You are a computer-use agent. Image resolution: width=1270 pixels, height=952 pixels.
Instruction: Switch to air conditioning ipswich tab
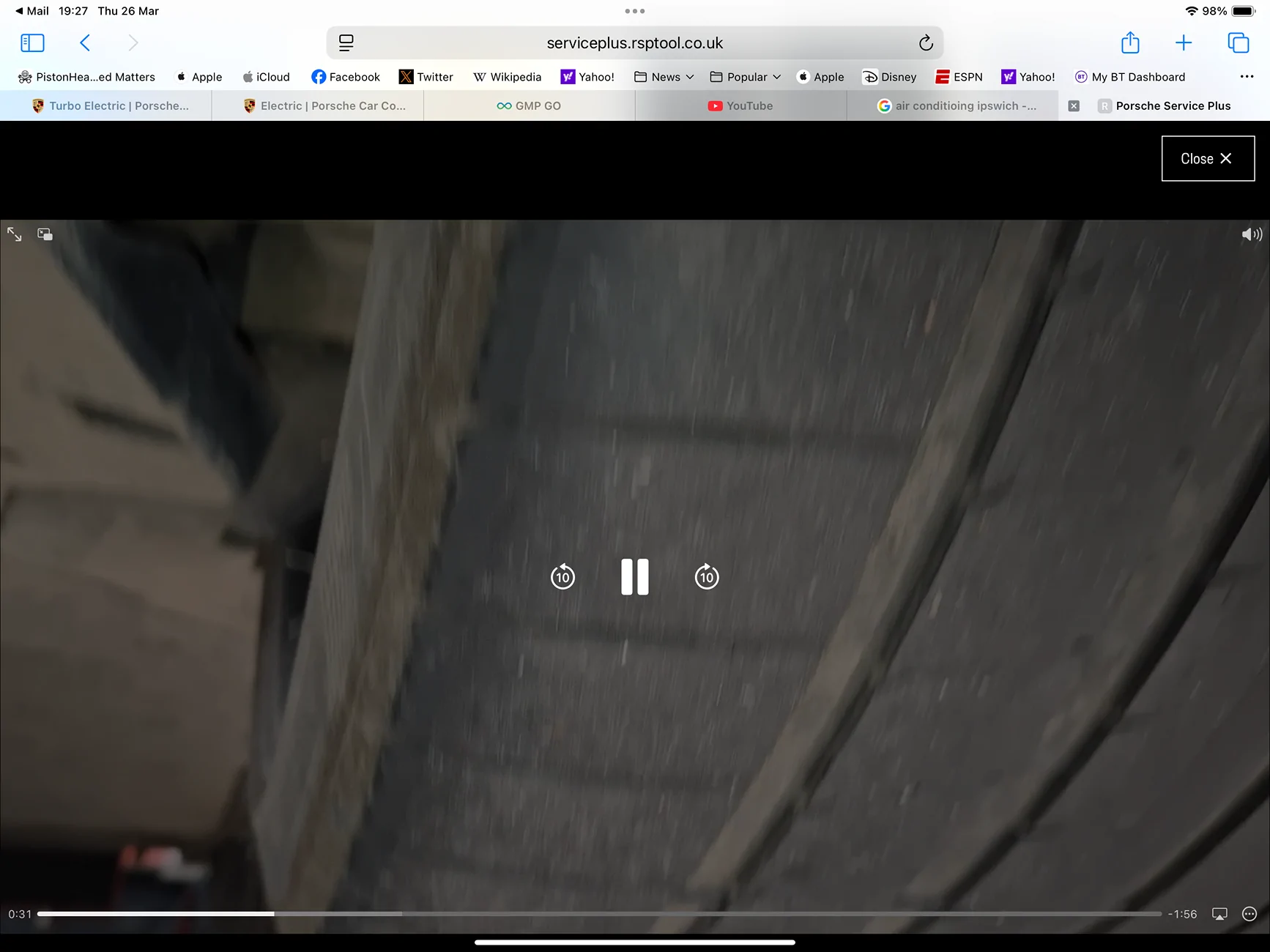952,106
